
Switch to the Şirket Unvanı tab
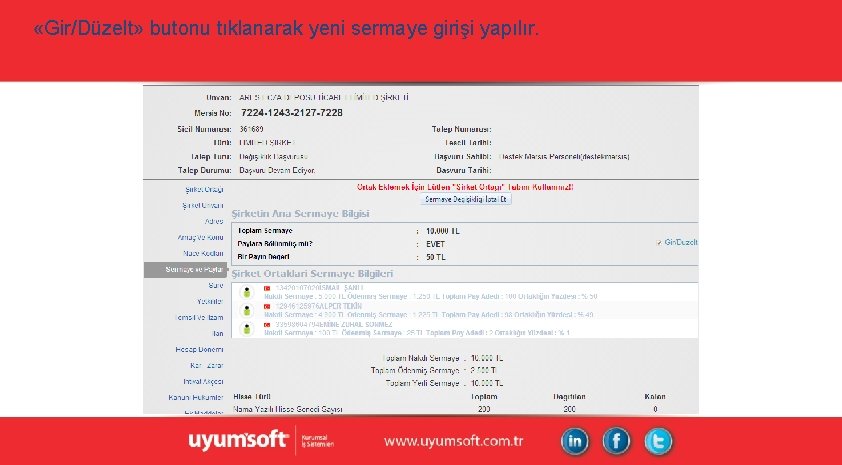202,206
